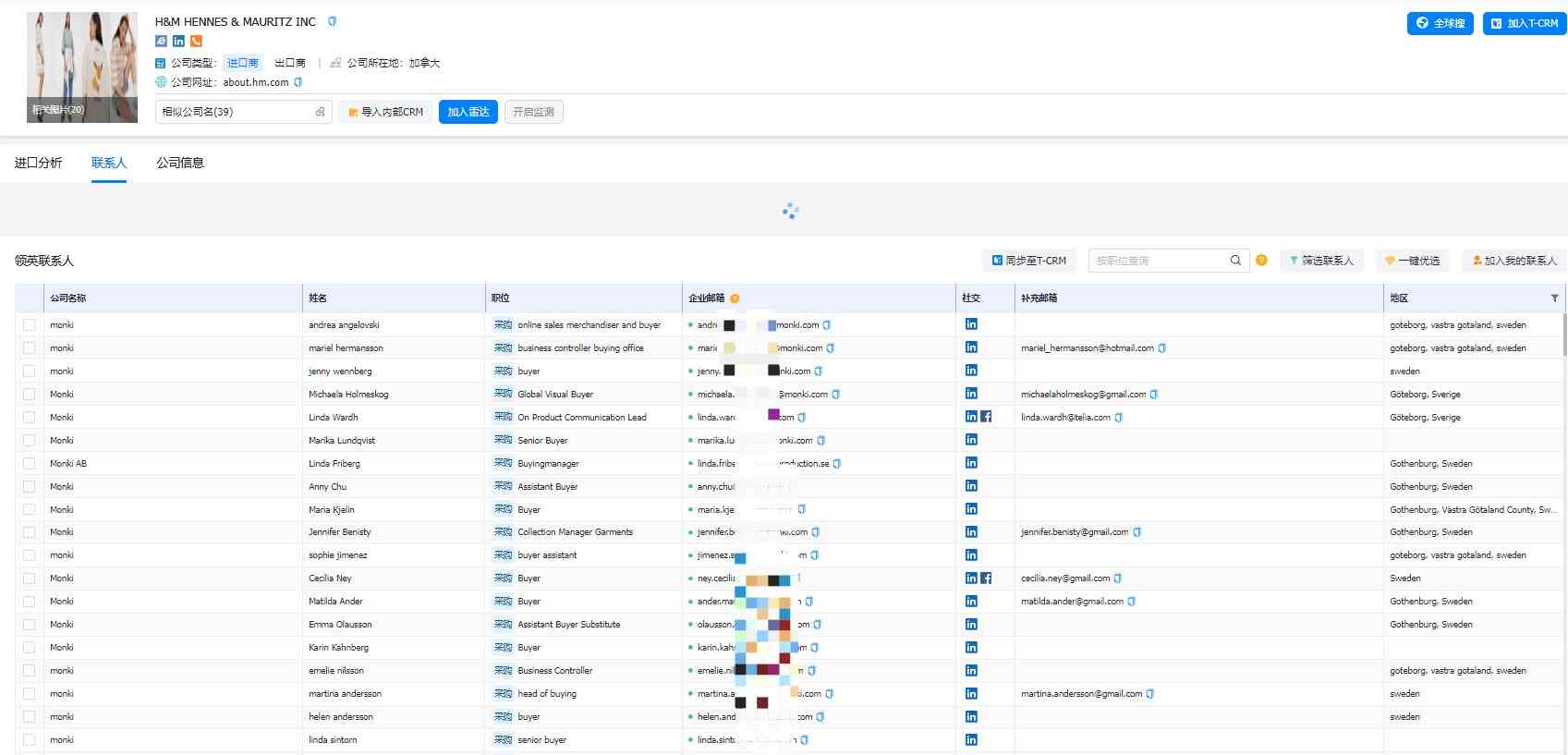Click the contact table vertical scrollbar
Viewport: 1568px width, 755px height.
(1563, 333)
